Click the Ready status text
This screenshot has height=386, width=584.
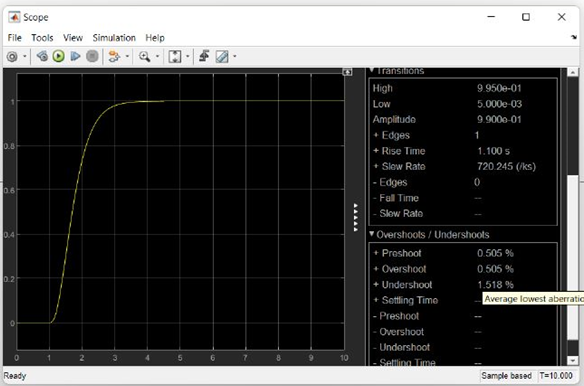(15, 376)
